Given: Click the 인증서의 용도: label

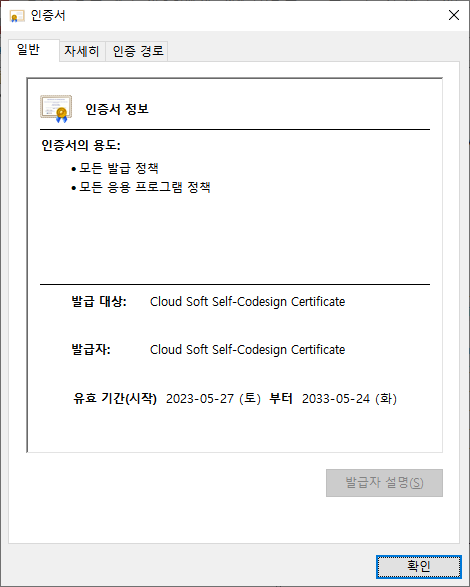Looking at the screenshot, I should point(81,145).
